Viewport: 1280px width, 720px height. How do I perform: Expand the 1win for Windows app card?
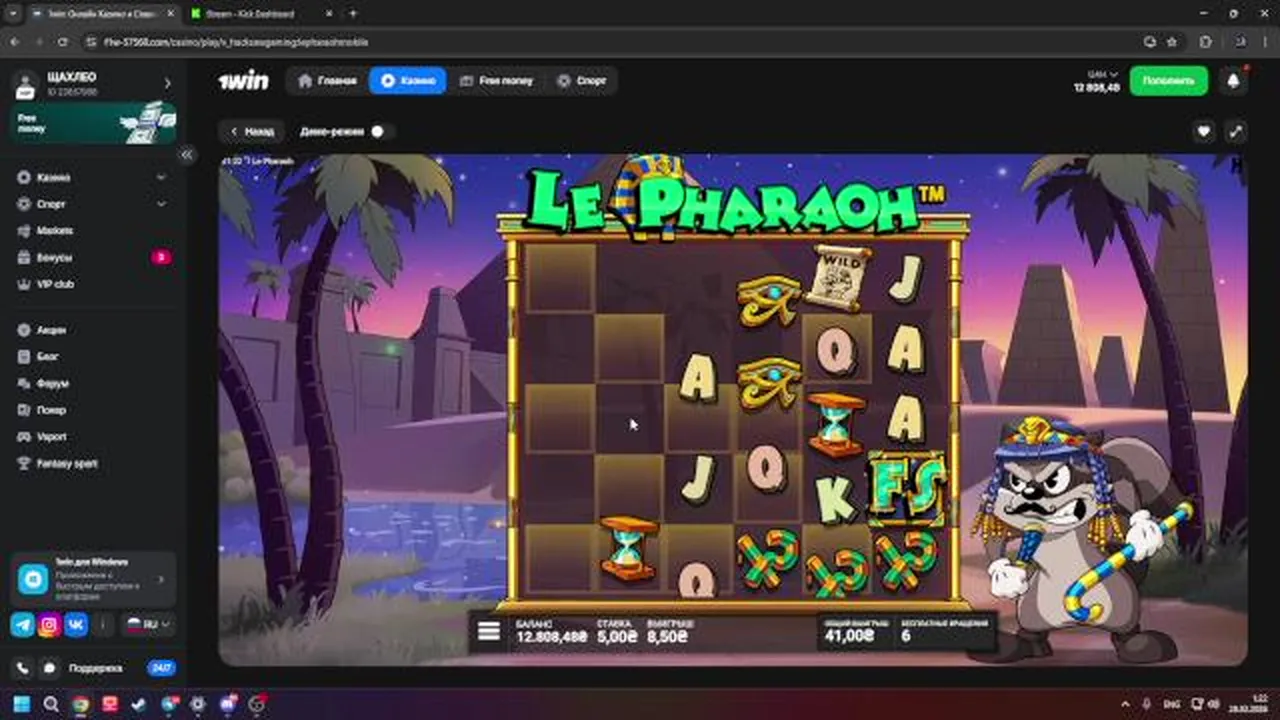tap(93, 578)
